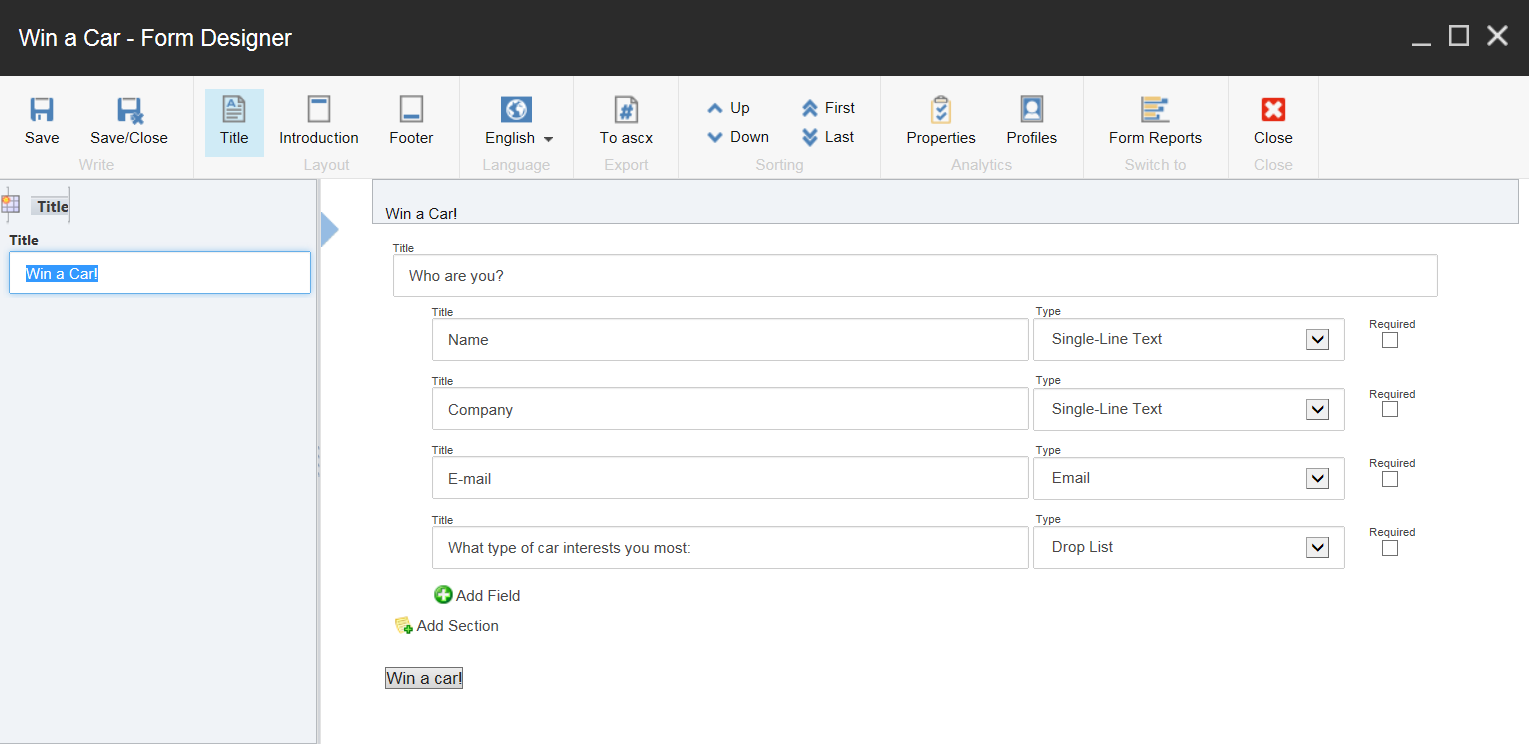Click the Save/Close icon

coord(129,110)
